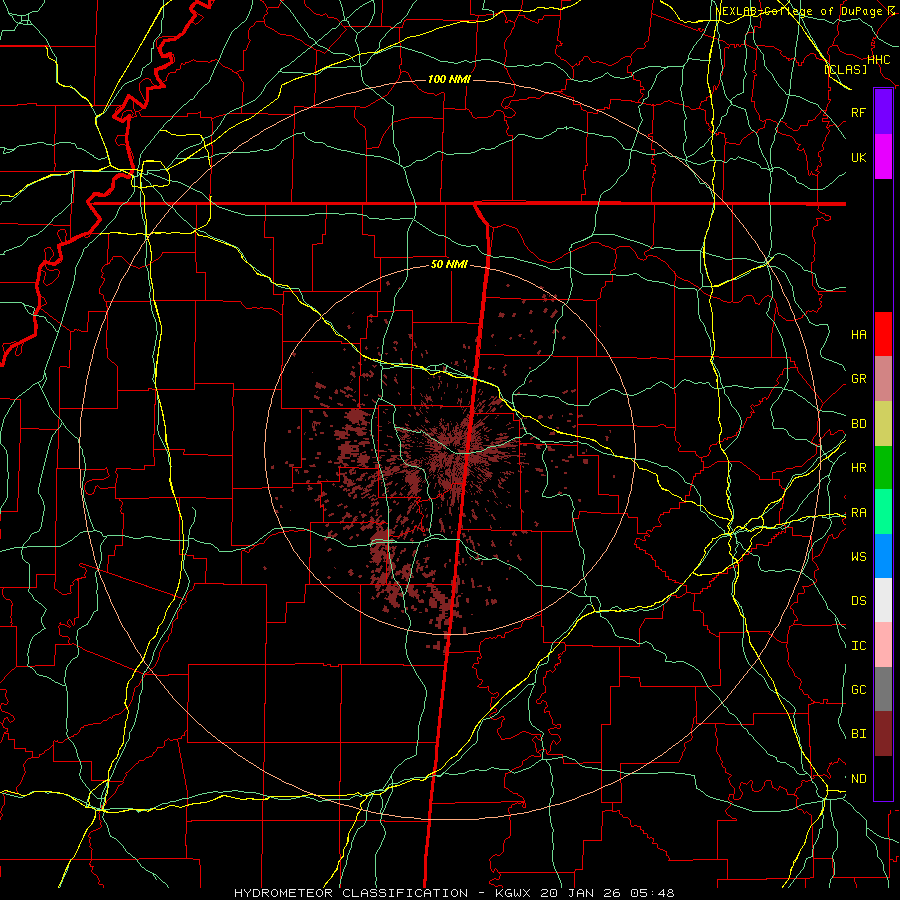This screenshot has width=900, height=900.
Task: Click the UK legend label
Action: point(858,157)
